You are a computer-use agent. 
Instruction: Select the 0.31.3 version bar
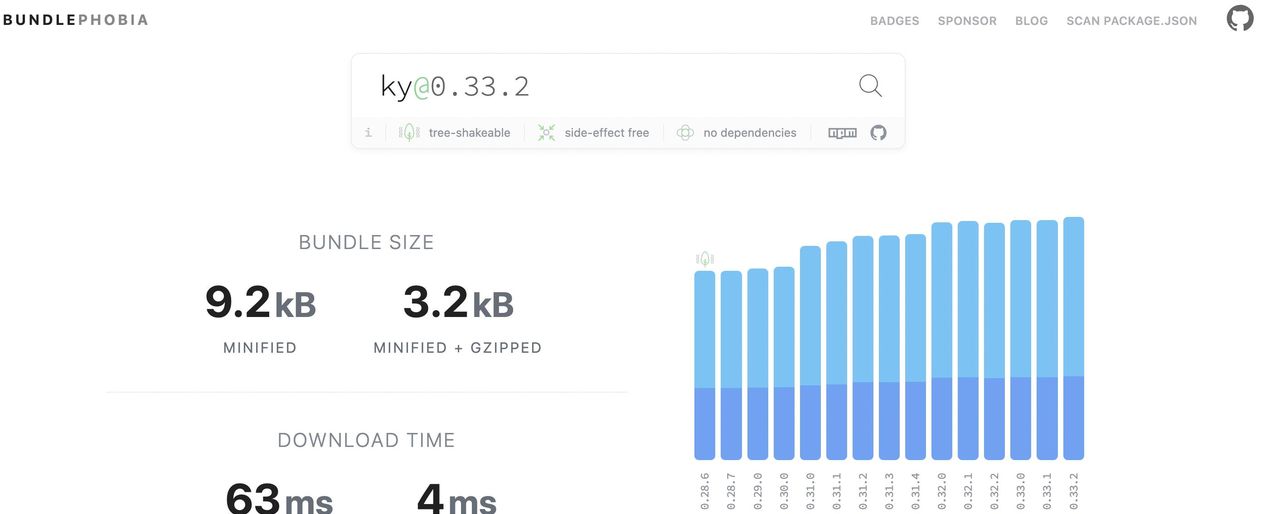coord(889,348)
